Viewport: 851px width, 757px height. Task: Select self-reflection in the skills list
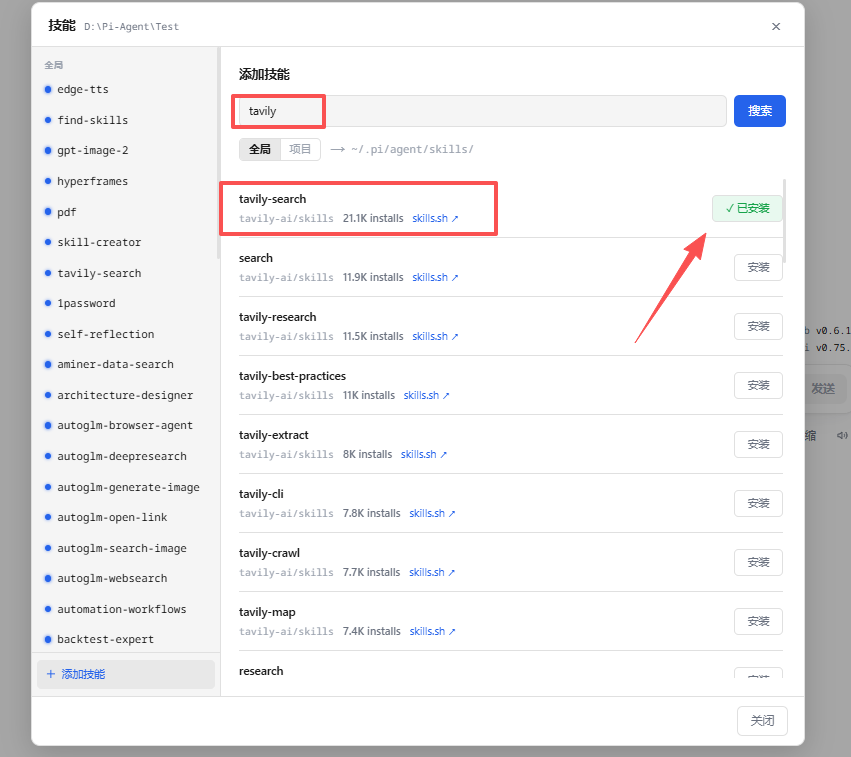tap(106, 335)
